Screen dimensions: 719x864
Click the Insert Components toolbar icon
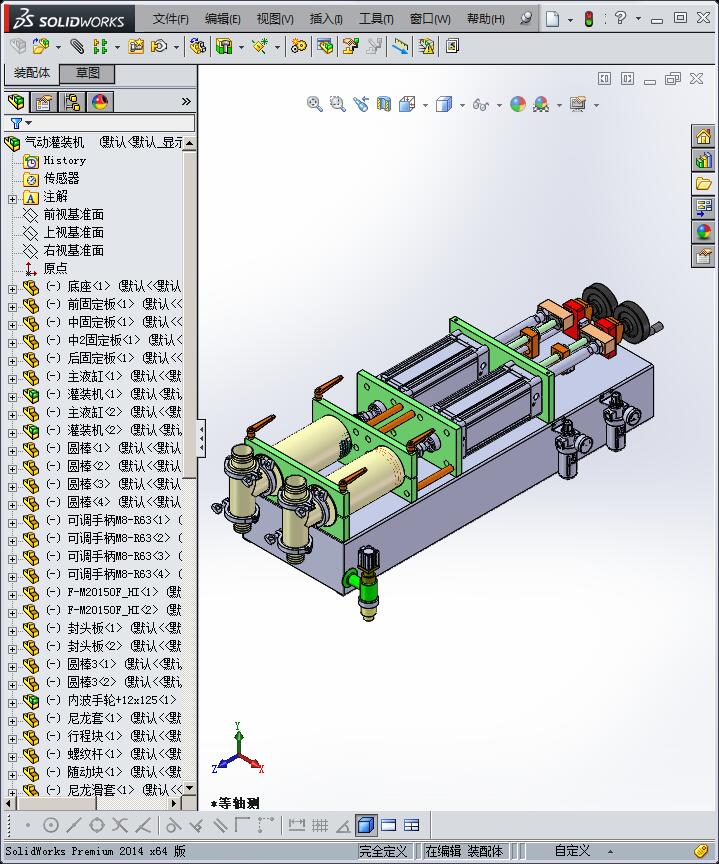(x=40, y=46)
